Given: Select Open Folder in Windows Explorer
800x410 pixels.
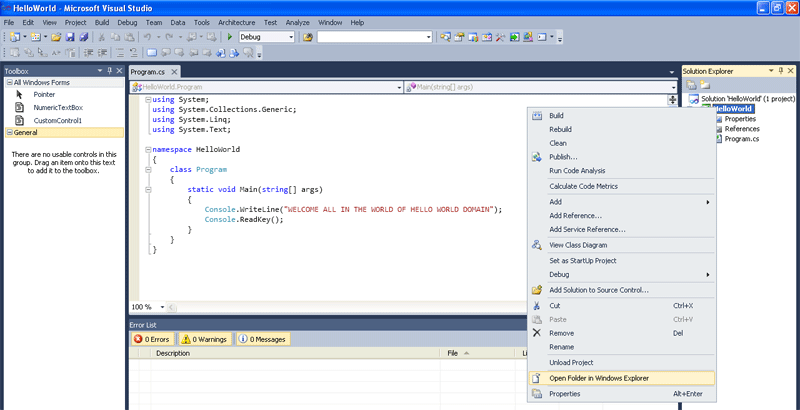Looking at the screenshot, I should [621, 378].
